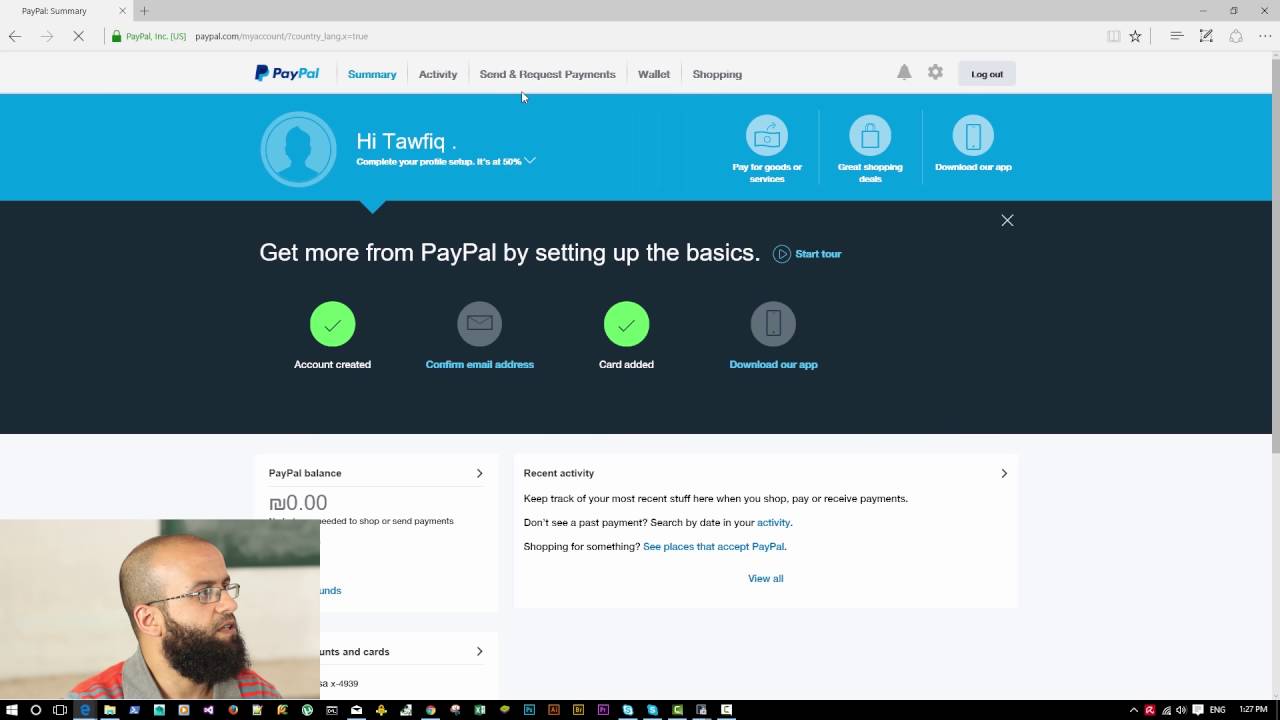Open account settings gear

[935, 72]
